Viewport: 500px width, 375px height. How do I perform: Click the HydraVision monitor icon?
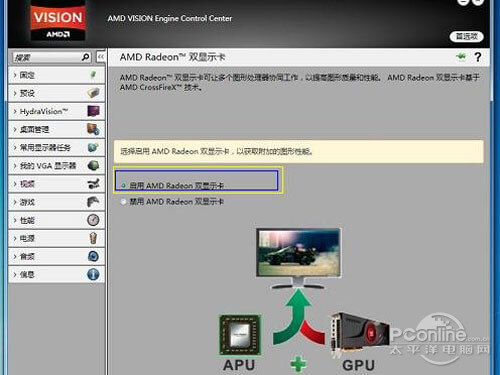pyautogui.click(x=93, y=111)
